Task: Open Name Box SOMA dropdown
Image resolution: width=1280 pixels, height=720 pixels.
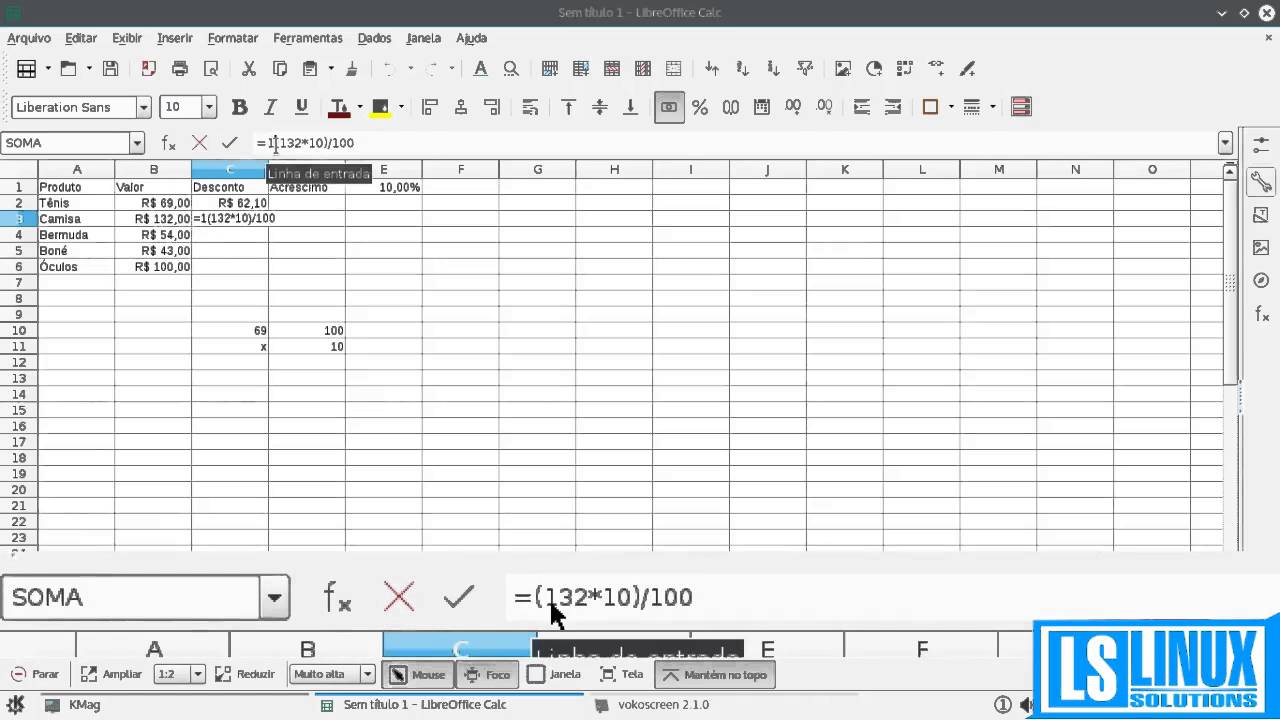Action: tap(137, 143)
